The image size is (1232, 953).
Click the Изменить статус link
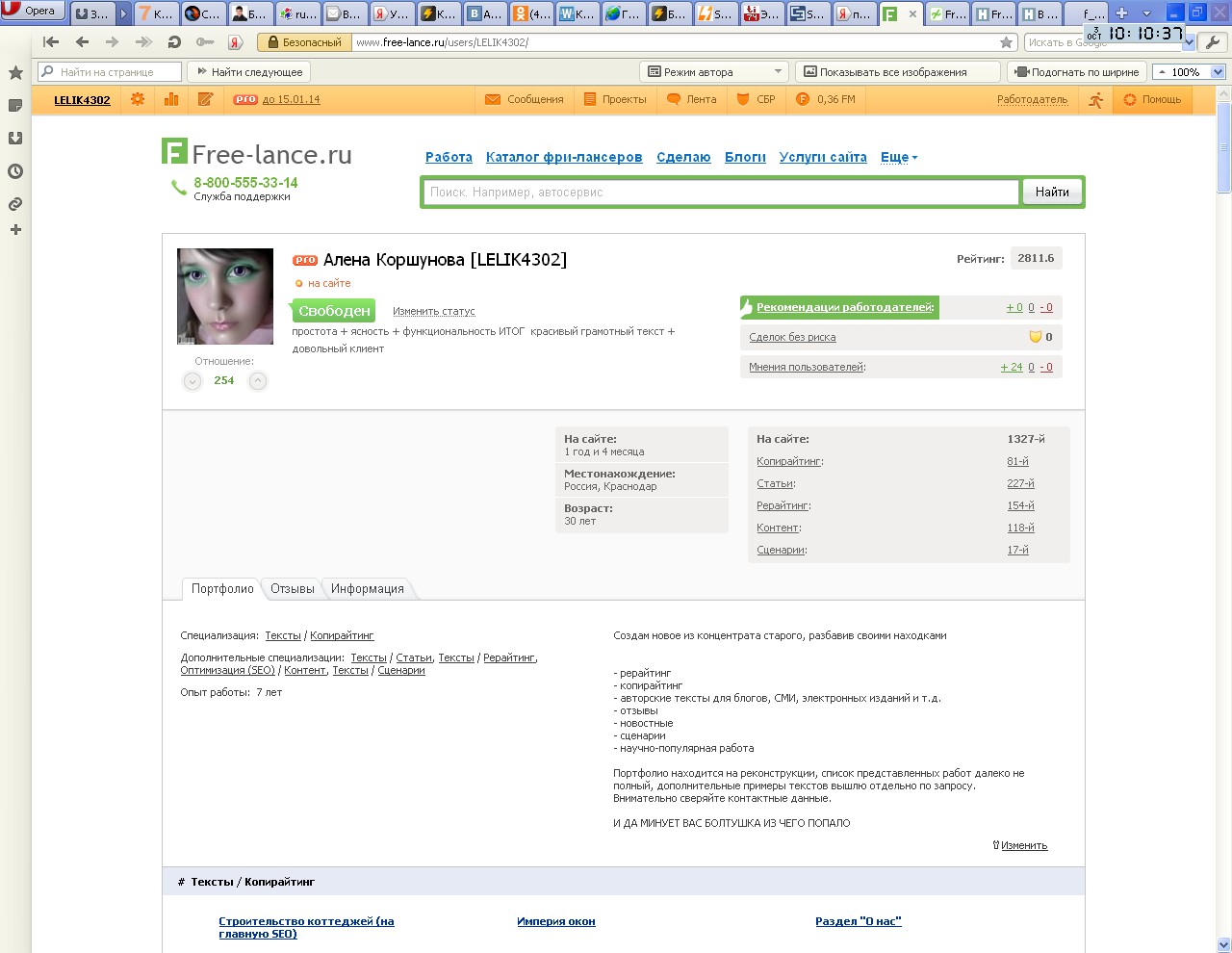(x=434, y=312)
